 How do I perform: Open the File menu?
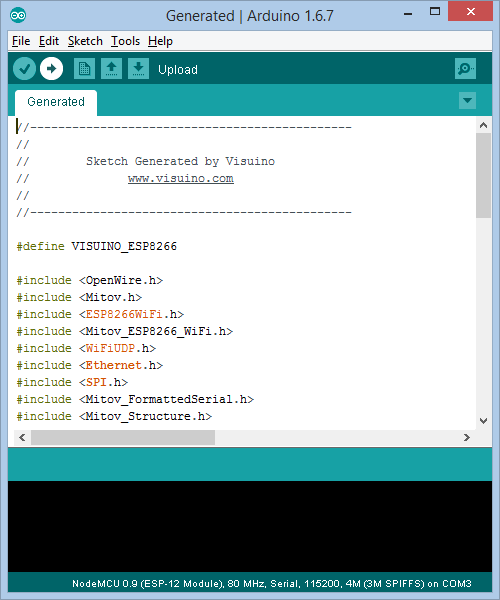point(21,41)
